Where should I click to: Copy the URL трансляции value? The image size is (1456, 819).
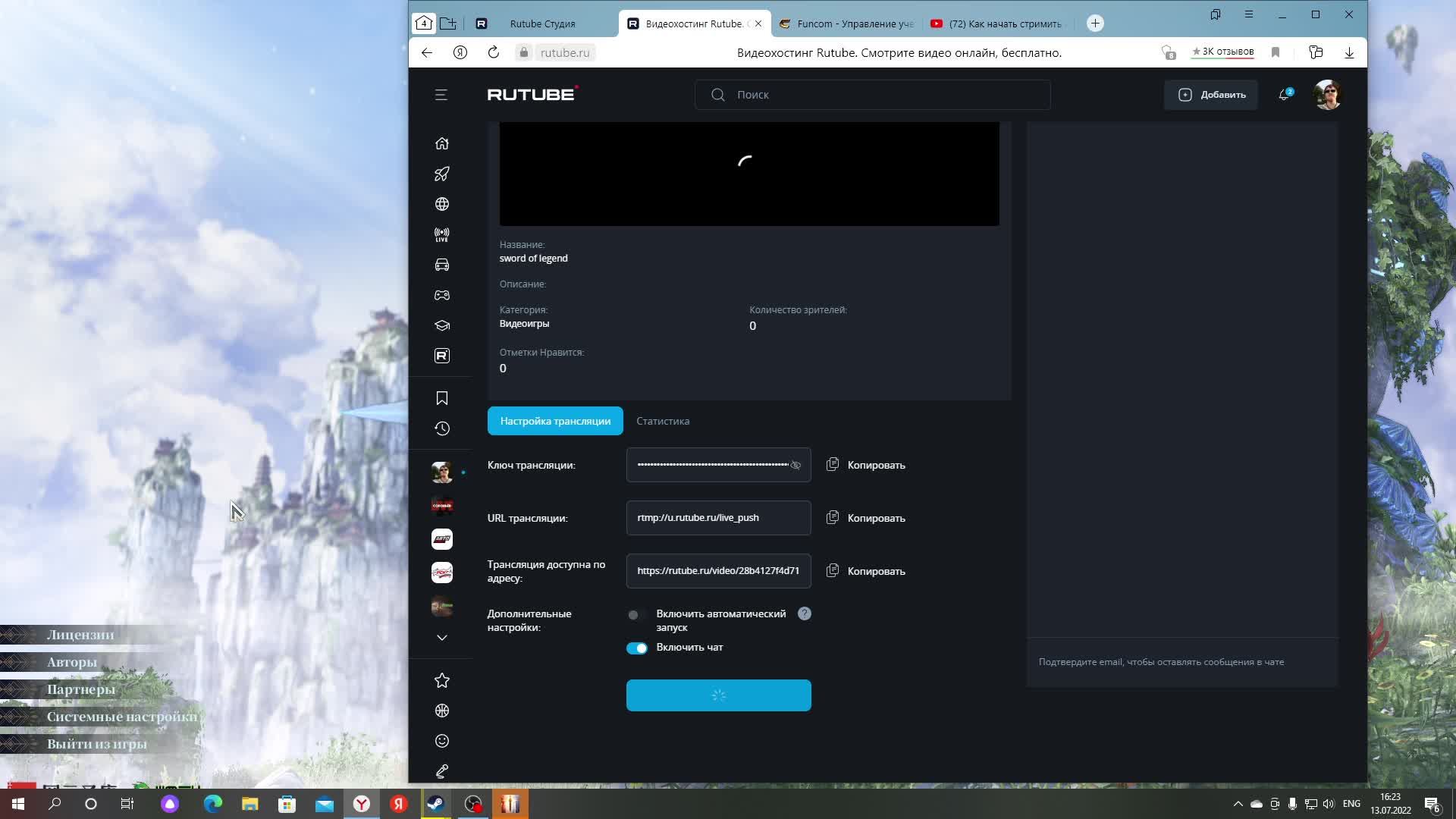865,518
